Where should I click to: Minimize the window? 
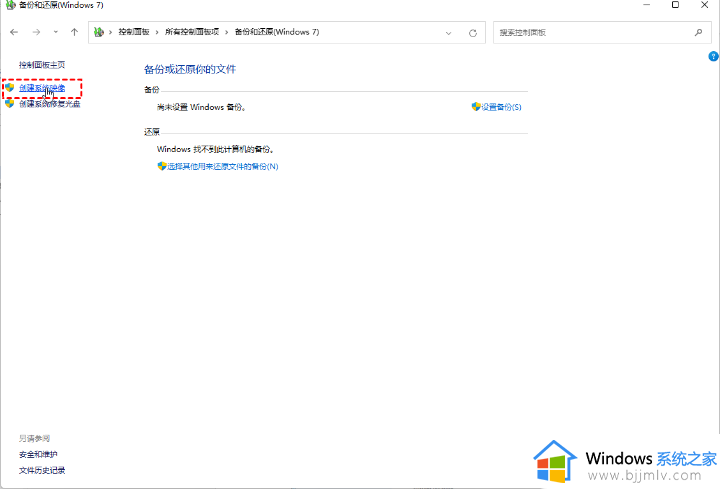click(x=646, y=5)
